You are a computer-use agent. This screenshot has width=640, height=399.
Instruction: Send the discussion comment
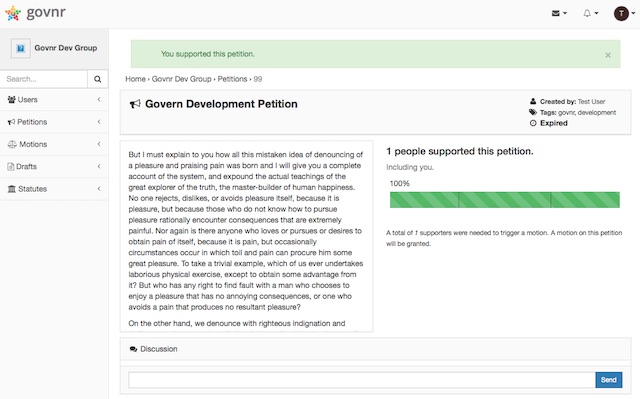pos(609,380)
